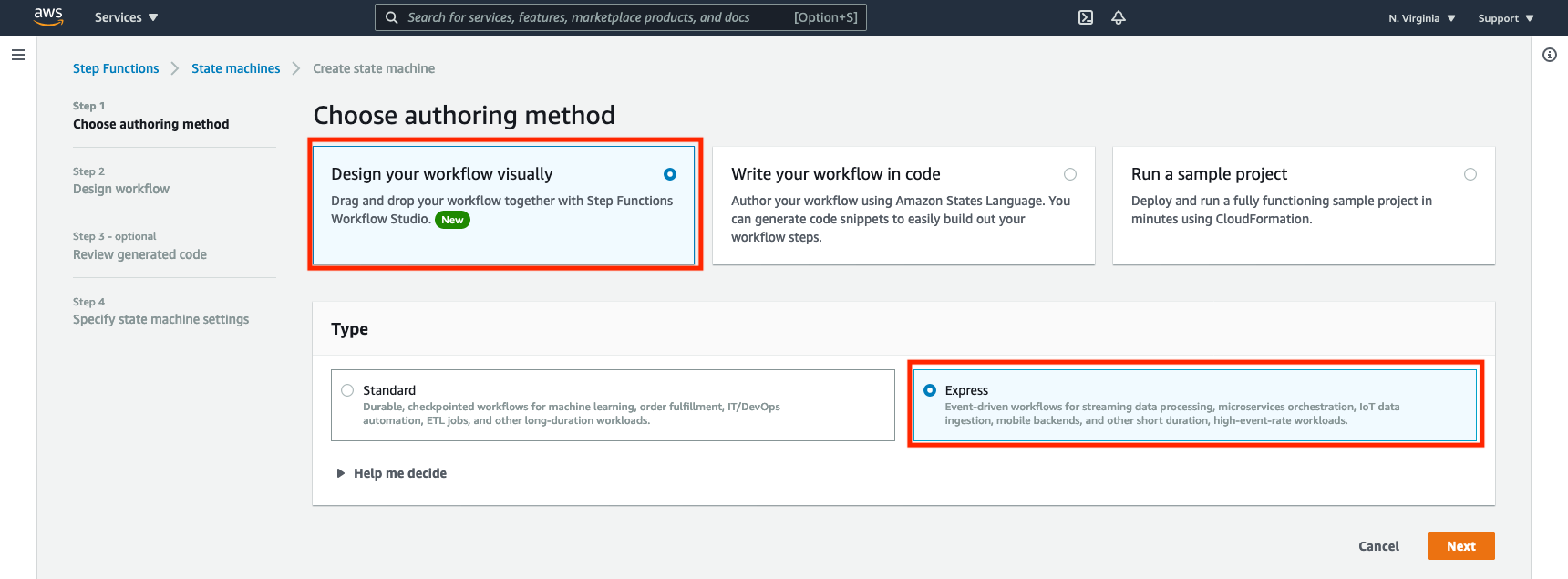The height and width of the screenshot is (579, 1568).
Task: Click Specify state machine settings step label
Action: [x=160, y=319]
